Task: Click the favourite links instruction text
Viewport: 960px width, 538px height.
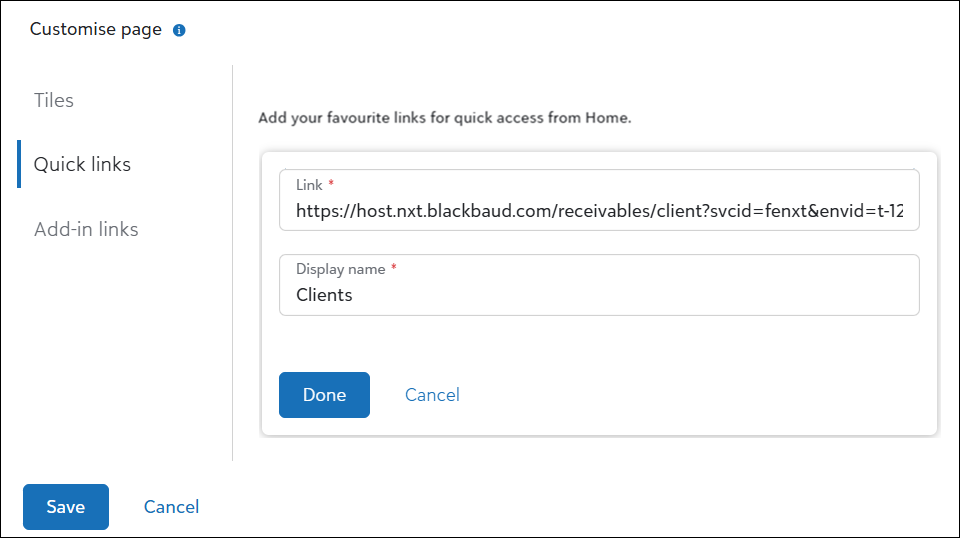Action: coord(444,118)
